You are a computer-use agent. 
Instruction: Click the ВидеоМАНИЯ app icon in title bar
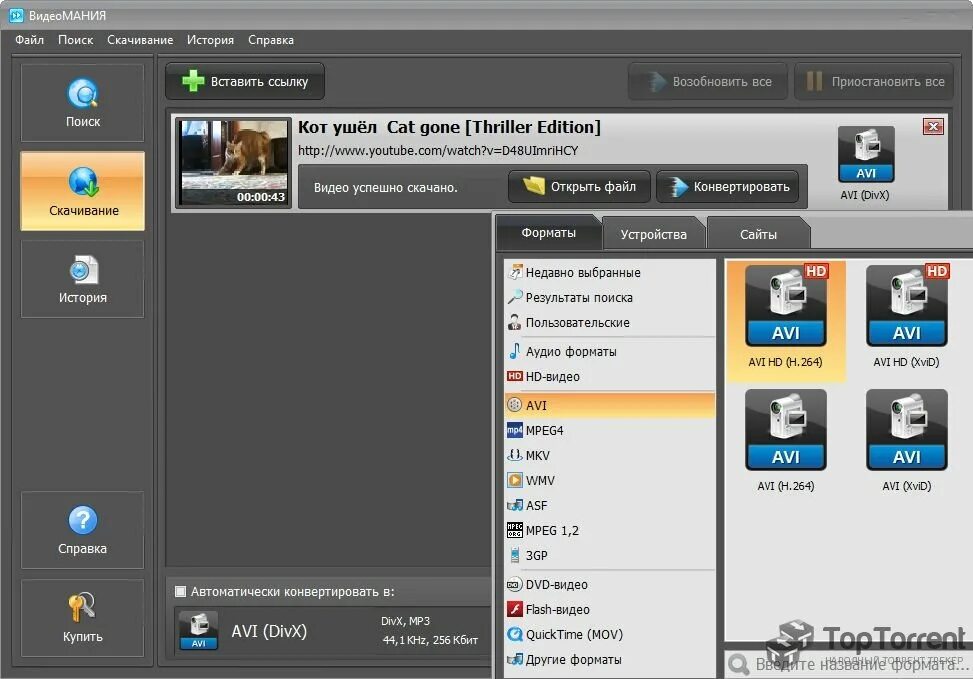(x=16, y=15)
